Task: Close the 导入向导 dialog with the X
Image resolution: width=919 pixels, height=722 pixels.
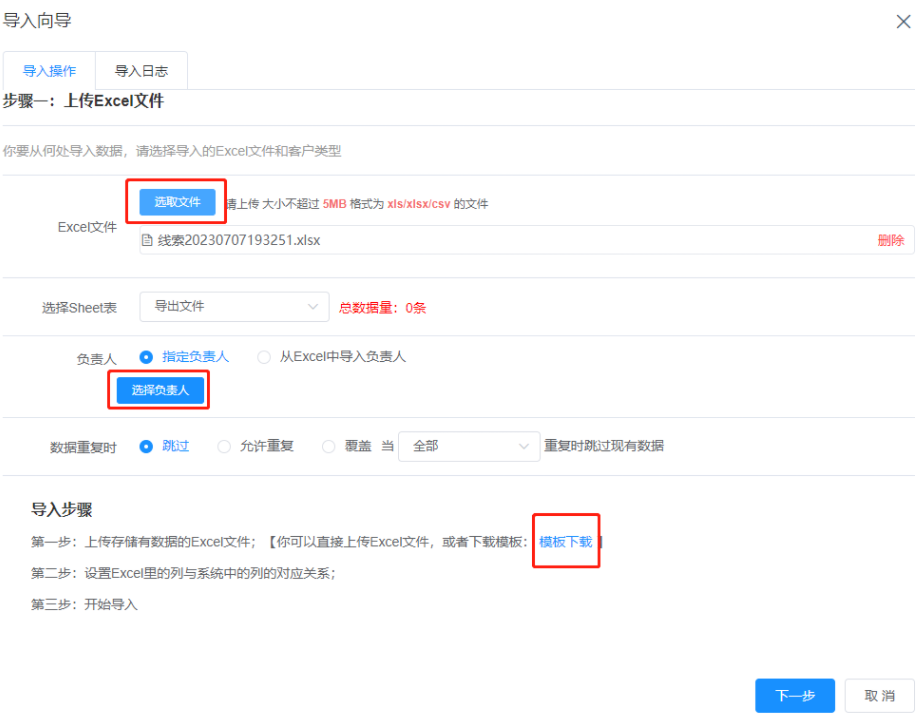Action: click(903, 21)
